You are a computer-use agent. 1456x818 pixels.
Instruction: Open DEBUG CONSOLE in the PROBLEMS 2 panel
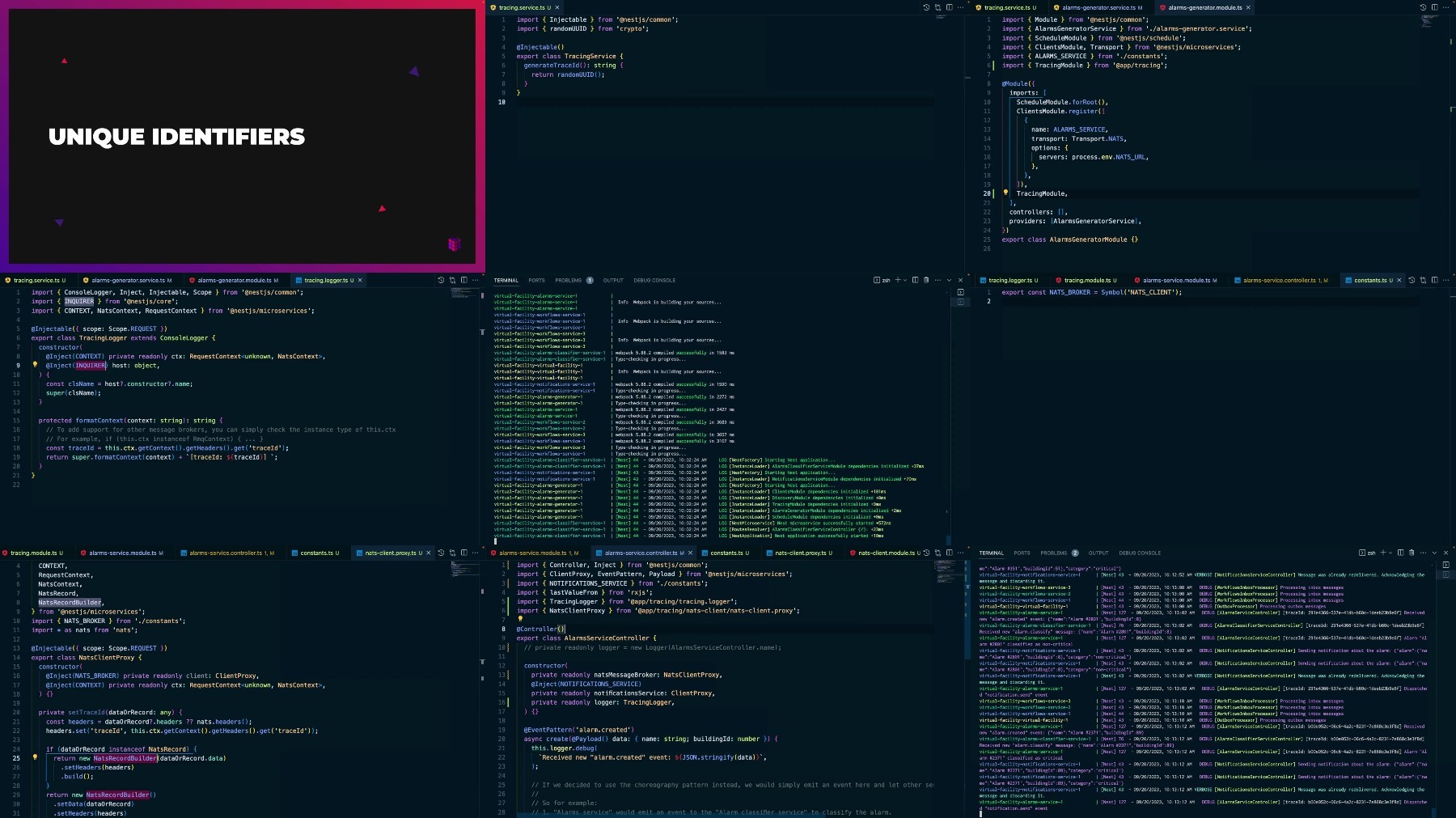[1140, 553]
